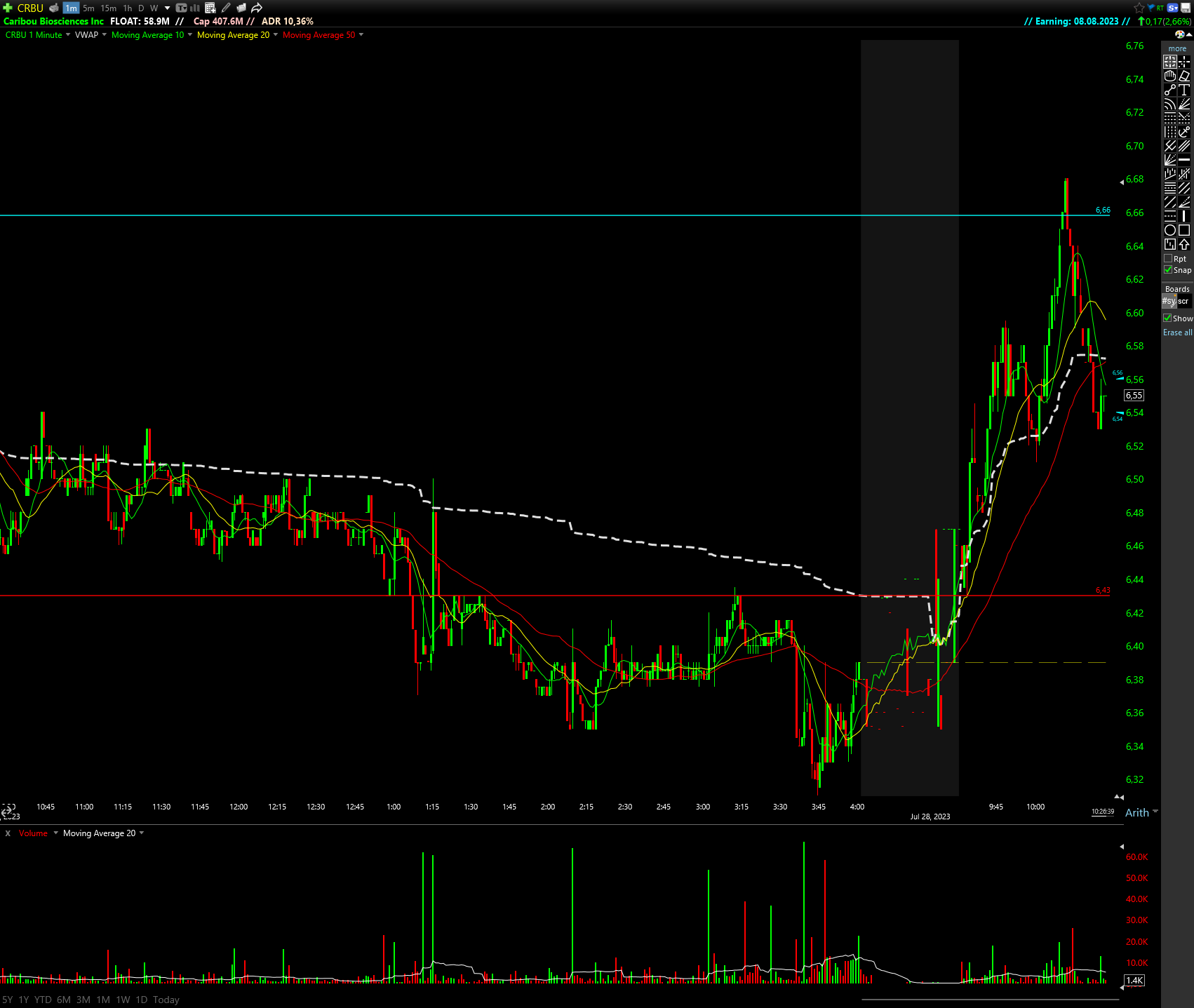Close the Volume pane with the x

tap(8, 833)
